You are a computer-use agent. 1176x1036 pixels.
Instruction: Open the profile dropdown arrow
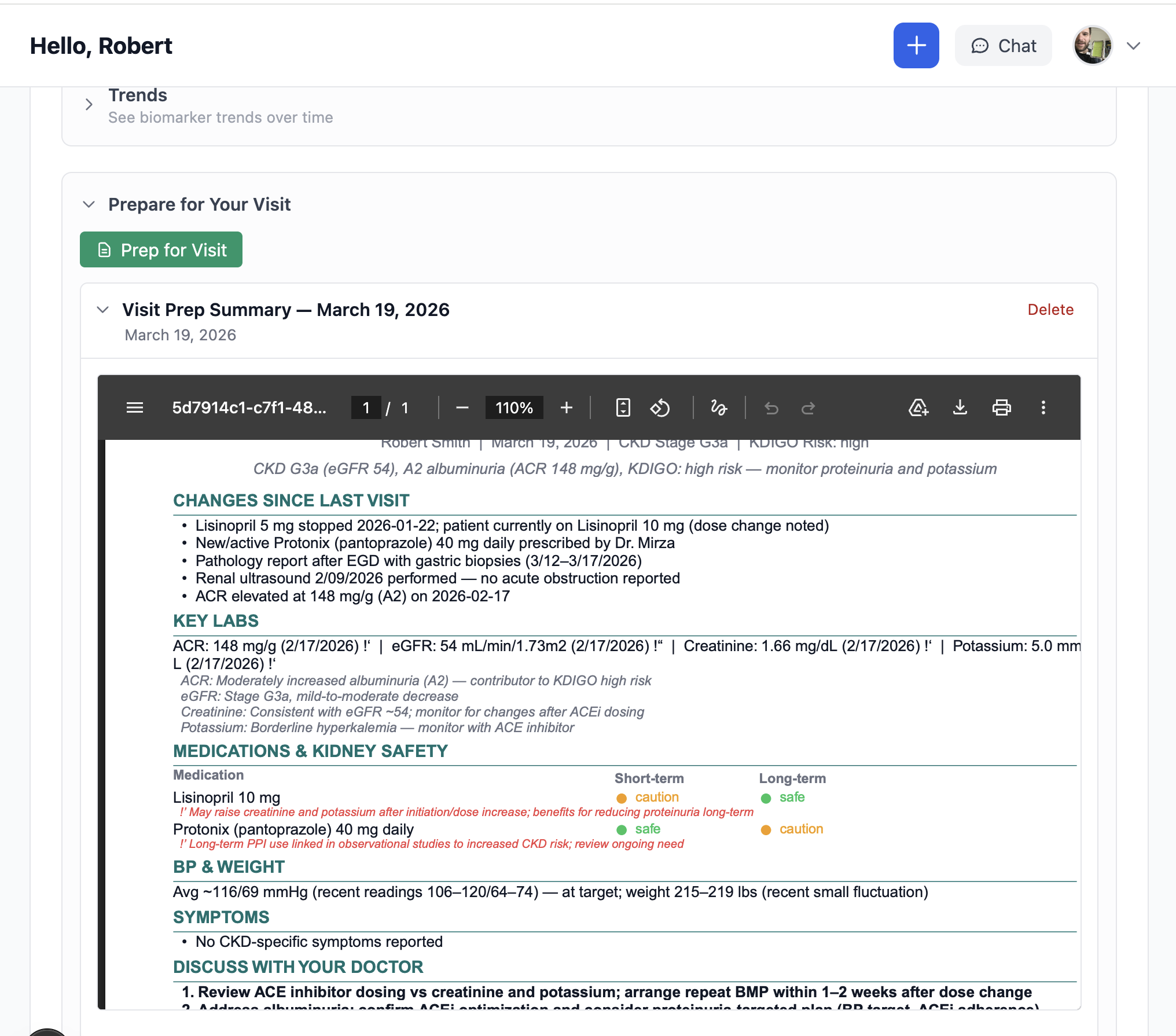tap(1133, 46)
